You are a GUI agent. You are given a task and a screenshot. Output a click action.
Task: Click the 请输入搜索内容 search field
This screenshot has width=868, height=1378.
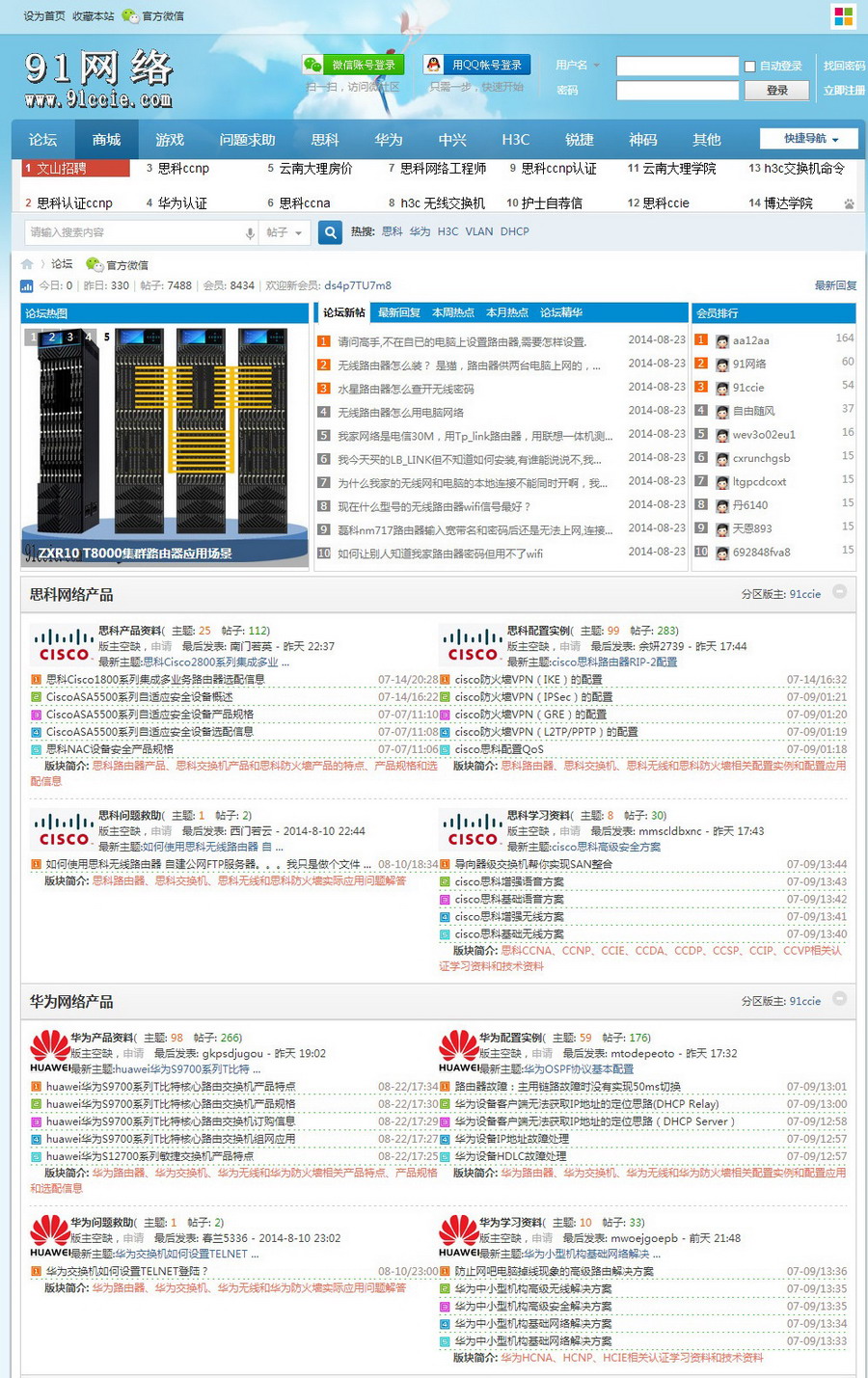133,232
